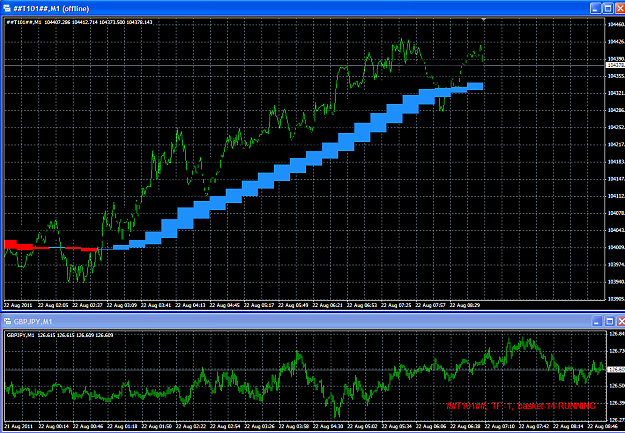Close the ##T101##,M1 (offline) window
The image size is (625, 433).
pyautogui.click(x=621, y=8)
